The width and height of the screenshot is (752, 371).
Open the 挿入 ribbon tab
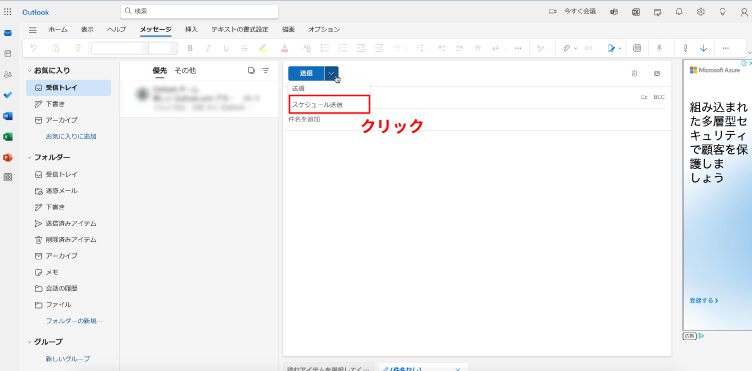(x=191, y=30)
